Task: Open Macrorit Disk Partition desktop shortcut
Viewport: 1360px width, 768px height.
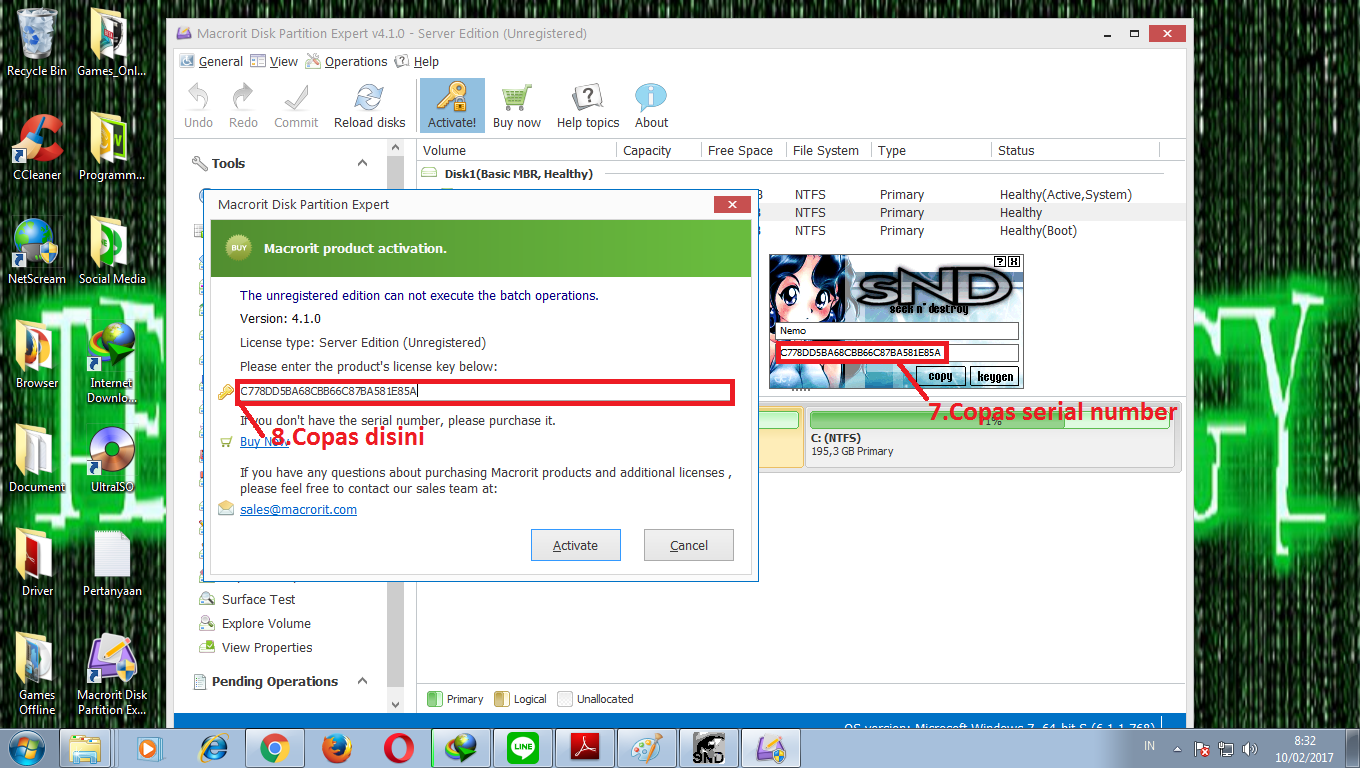Action: (x=112, y=675)
